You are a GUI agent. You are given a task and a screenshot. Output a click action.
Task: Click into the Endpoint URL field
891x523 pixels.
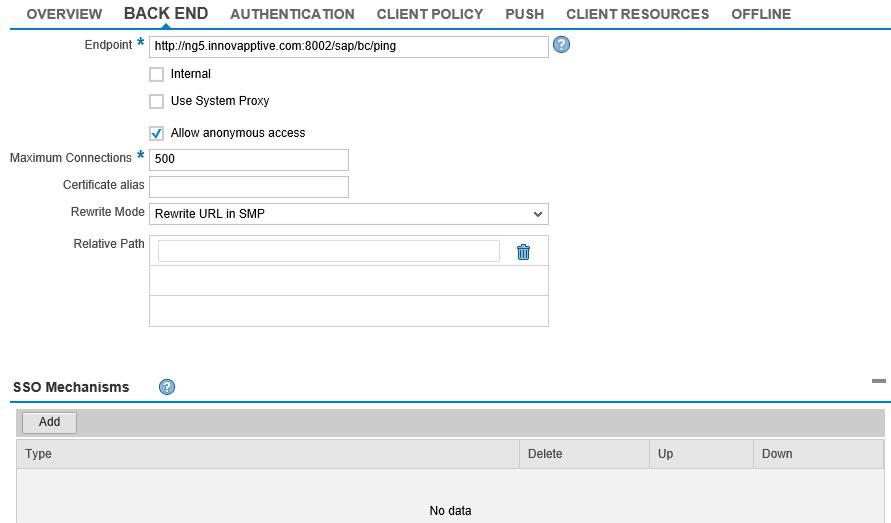[348, 46]
